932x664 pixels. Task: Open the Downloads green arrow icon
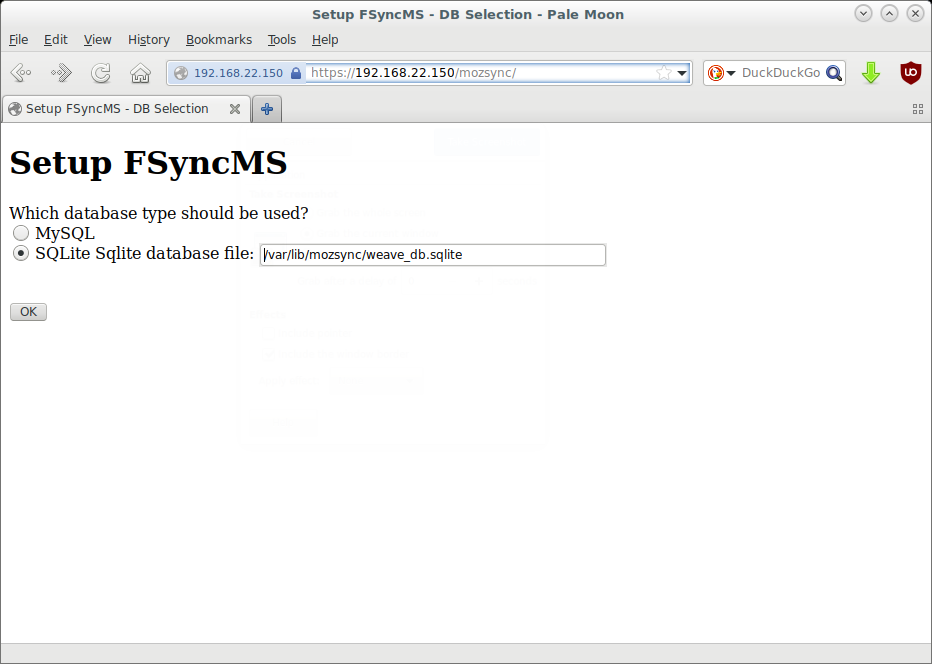pos(871,73)
